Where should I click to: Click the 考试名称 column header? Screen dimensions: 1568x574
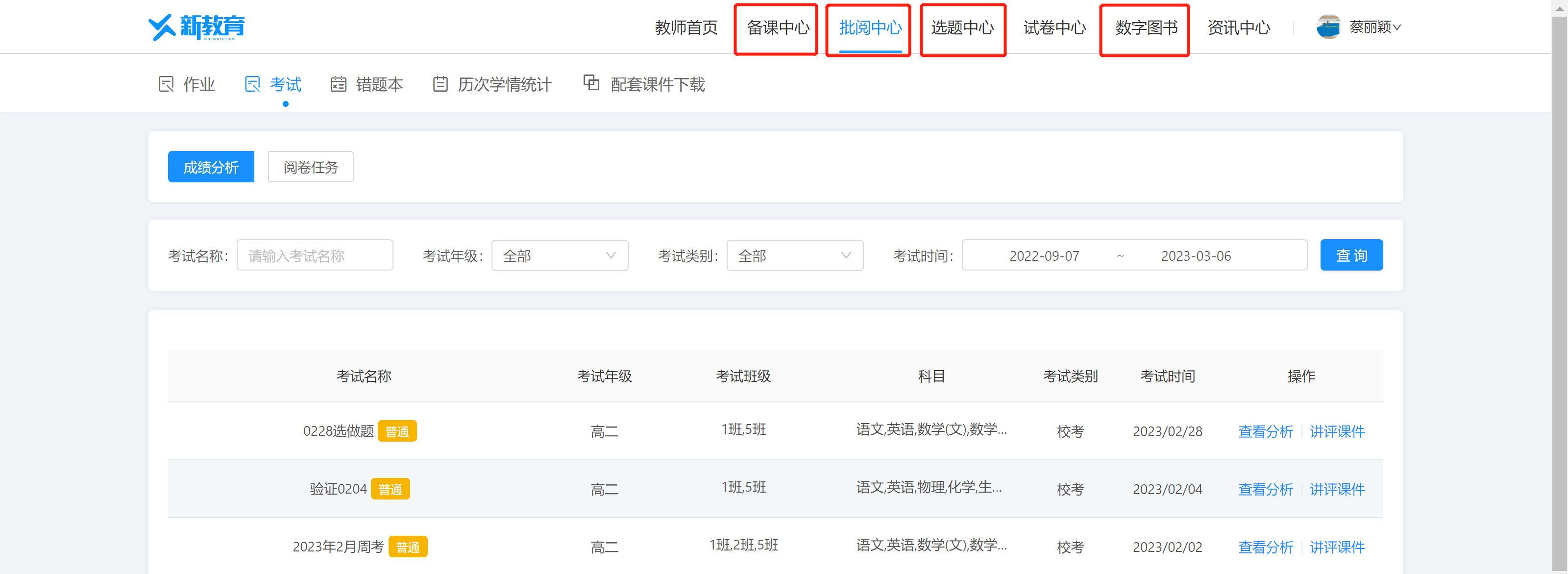coord(364,376)
